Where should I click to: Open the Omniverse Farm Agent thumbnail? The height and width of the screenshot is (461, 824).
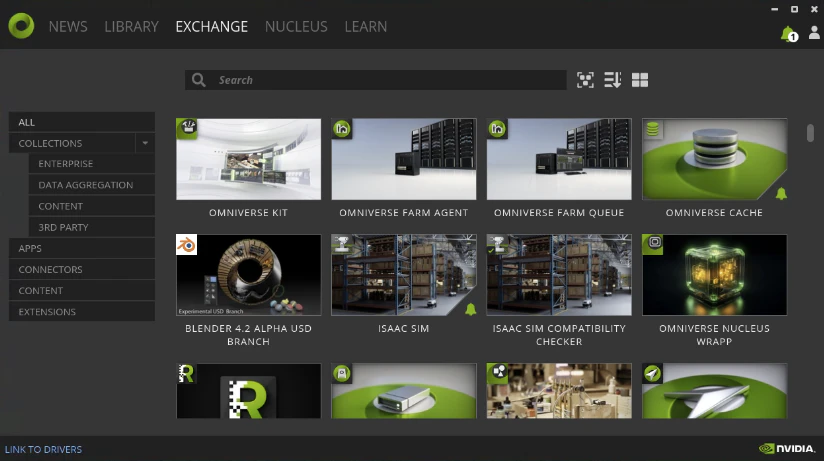point(404,159)
